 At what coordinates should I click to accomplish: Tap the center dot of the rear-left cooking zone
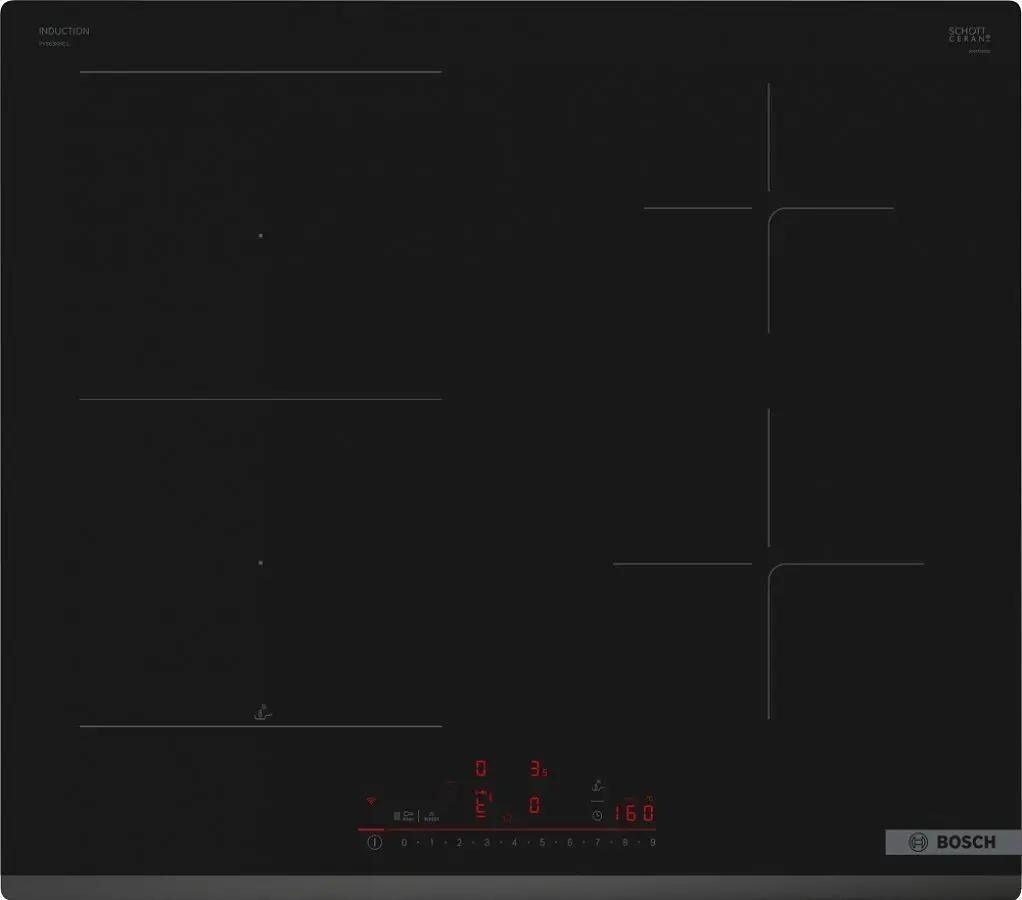pyautogui.click(x=261, y=235)
